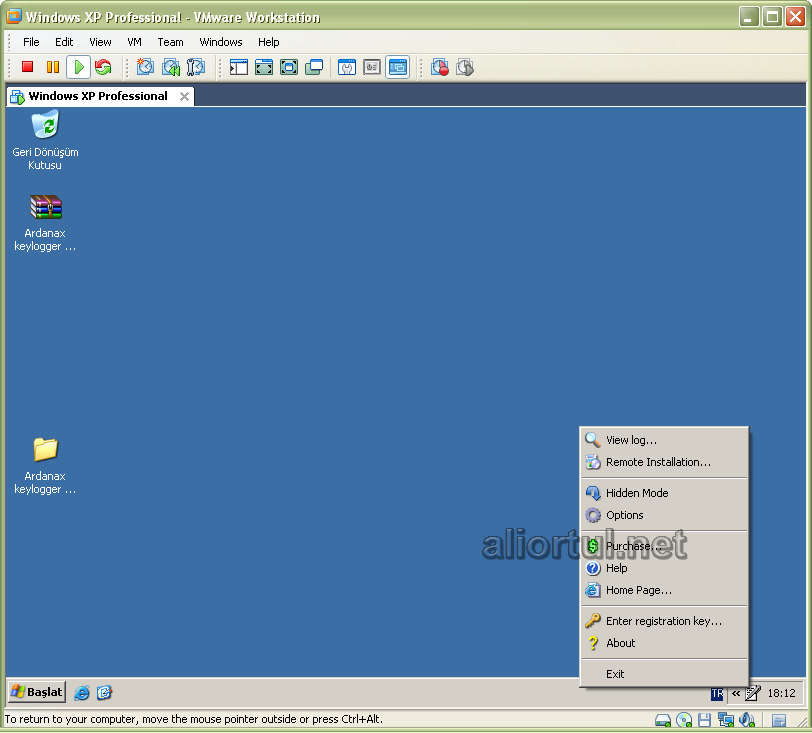Click Purchase… in the context menu
Viewport: 812px width, 733px height.
(664, 547)
